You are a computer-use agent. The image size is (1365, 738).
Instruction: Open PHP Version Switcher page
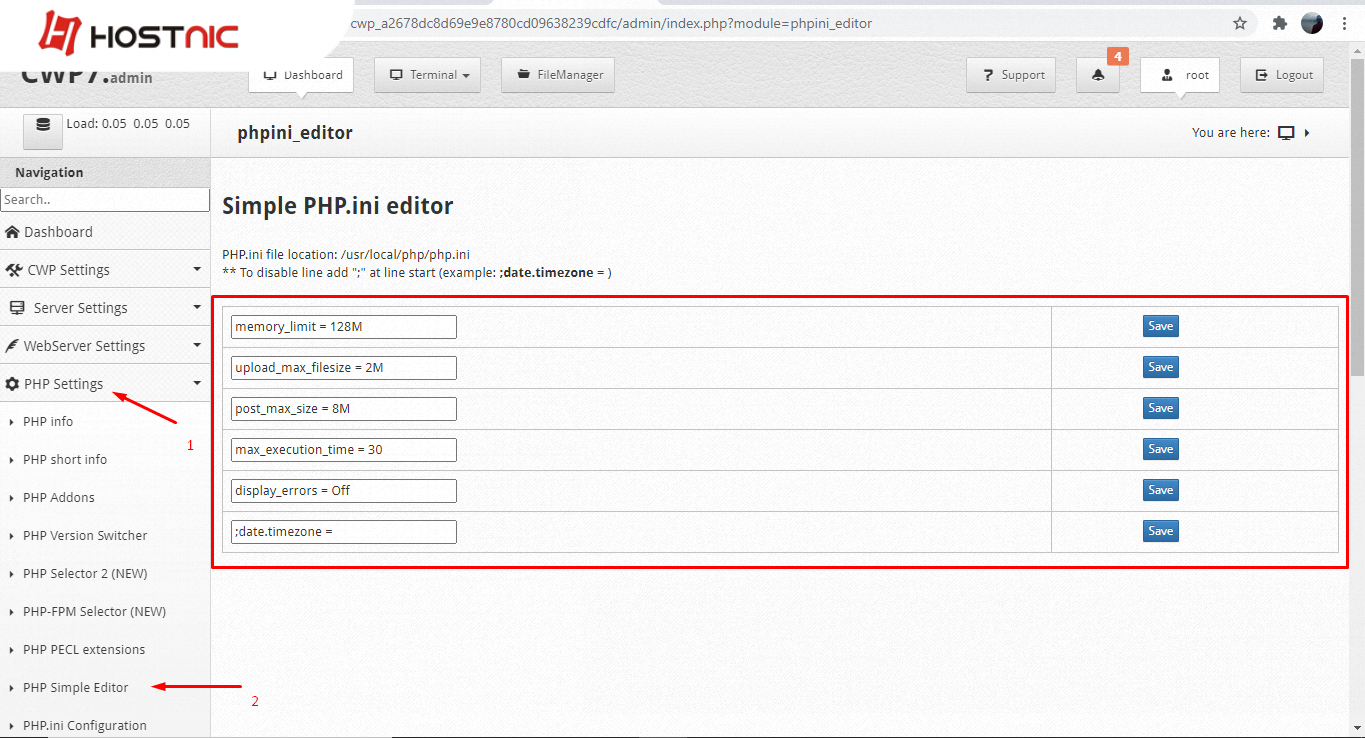[85, 536]
